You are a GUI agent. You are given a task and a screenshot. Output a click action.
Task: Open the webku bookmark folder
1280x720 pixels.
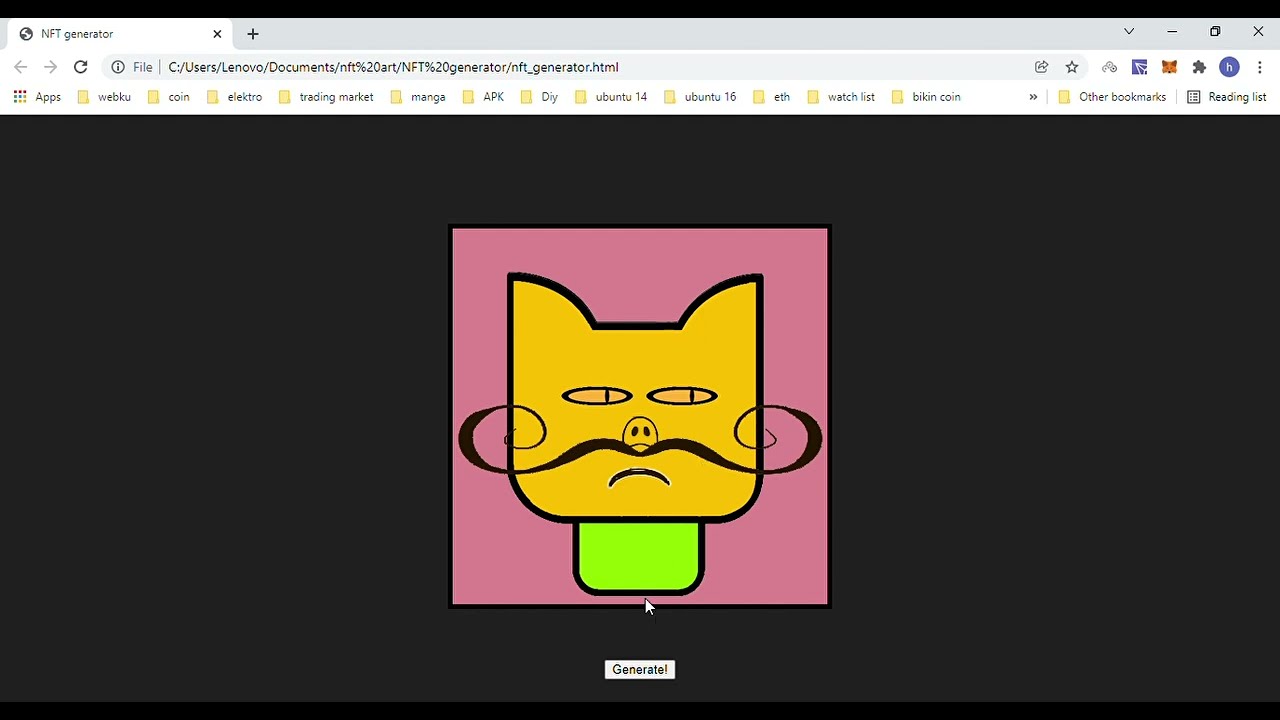pyautogui.click(x=104, y=97)
